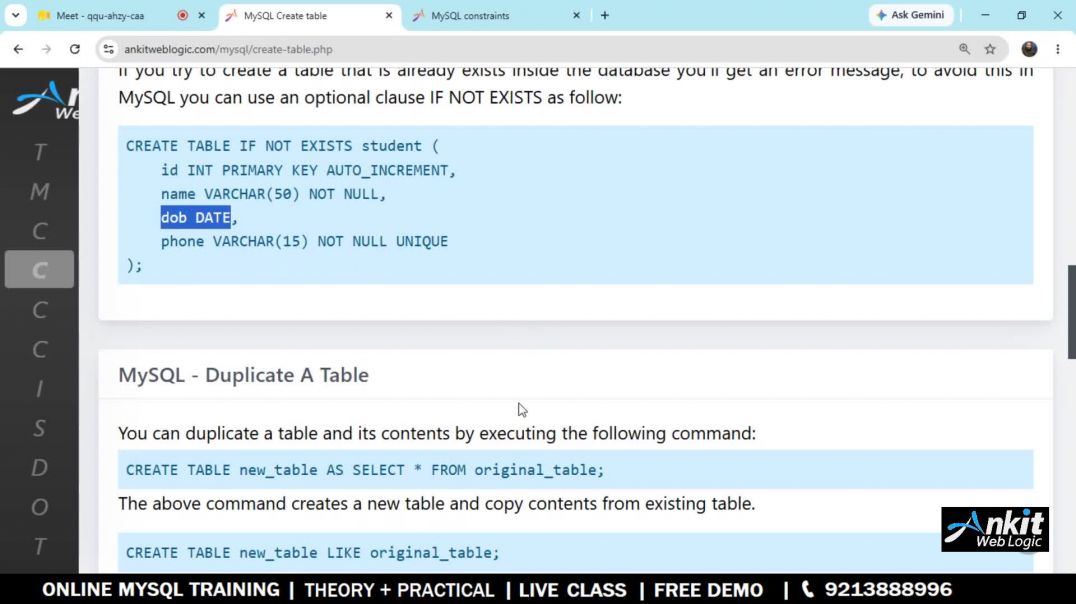The width and height of the screenshot is (1076, 604).
Task: Close the MySQL constraints tab
Action: (x=576, y=15)
